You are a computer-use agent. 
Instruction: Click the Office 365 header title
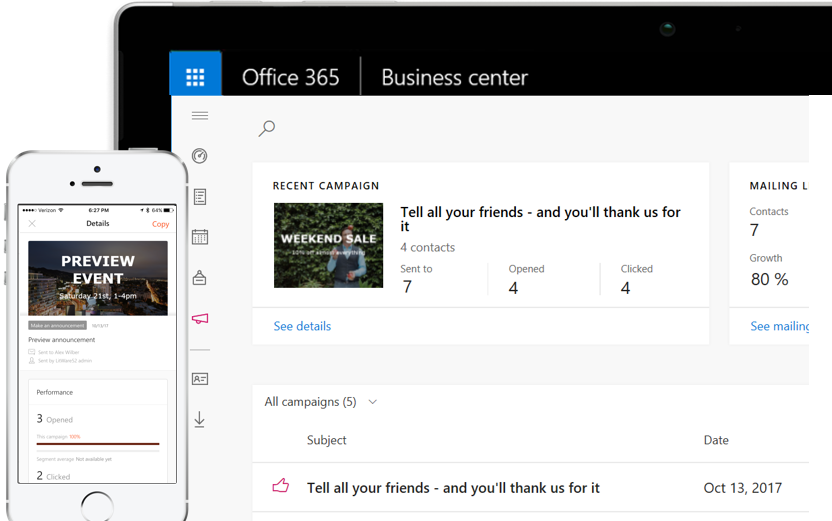pyautogui.click(x=290, y=77)
